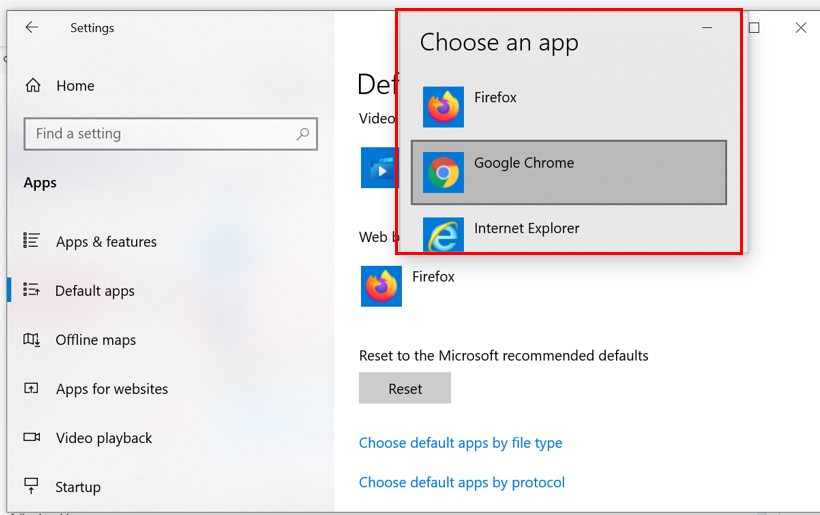The height and width of the screenshot is (515, 820).
Task: Click the back arrow in Settings
Action: tap(32, 27)
